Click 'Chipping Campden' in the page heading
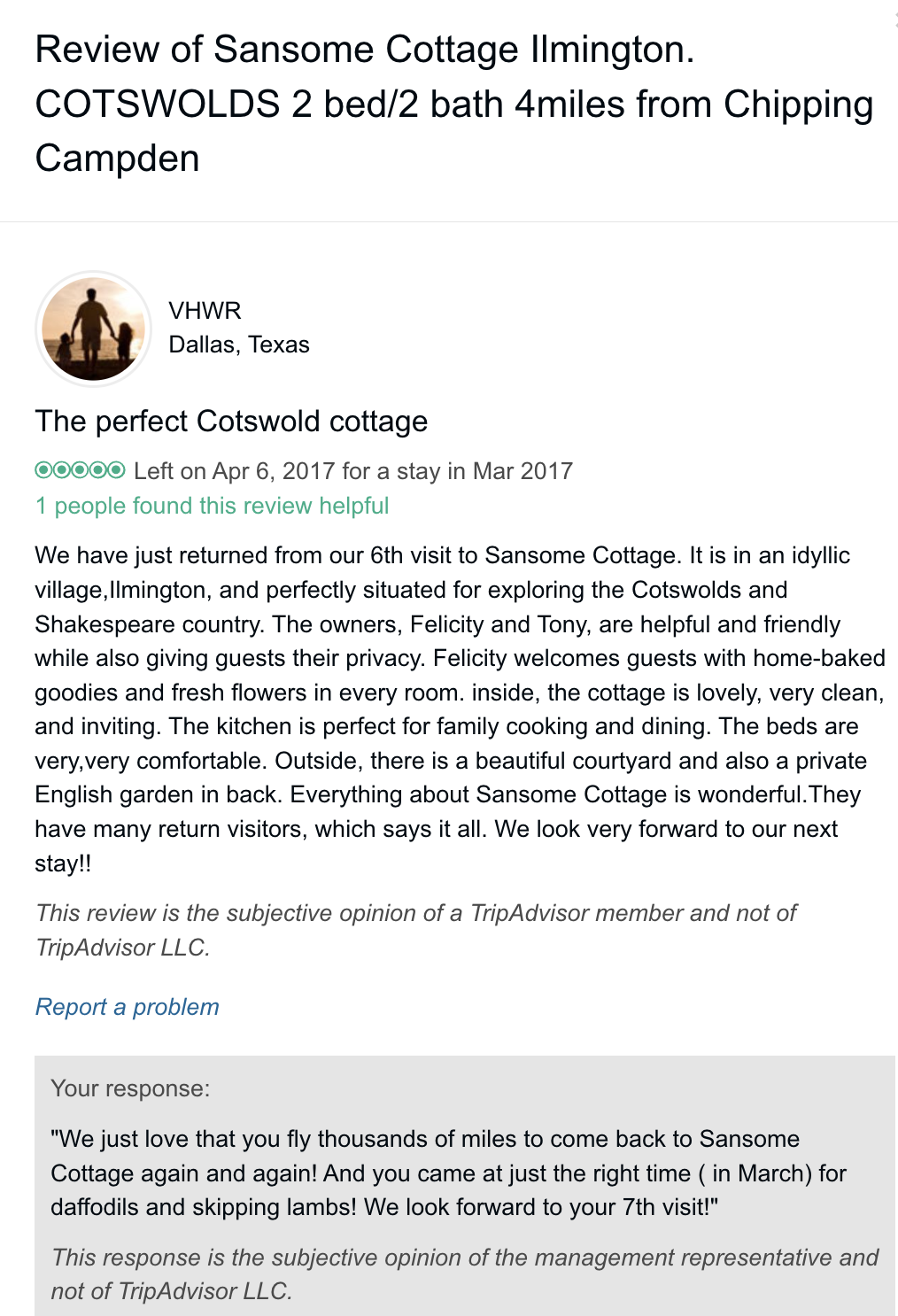Image resolution: width=898 pixels, height=1316 pixels. pos(797,105)
